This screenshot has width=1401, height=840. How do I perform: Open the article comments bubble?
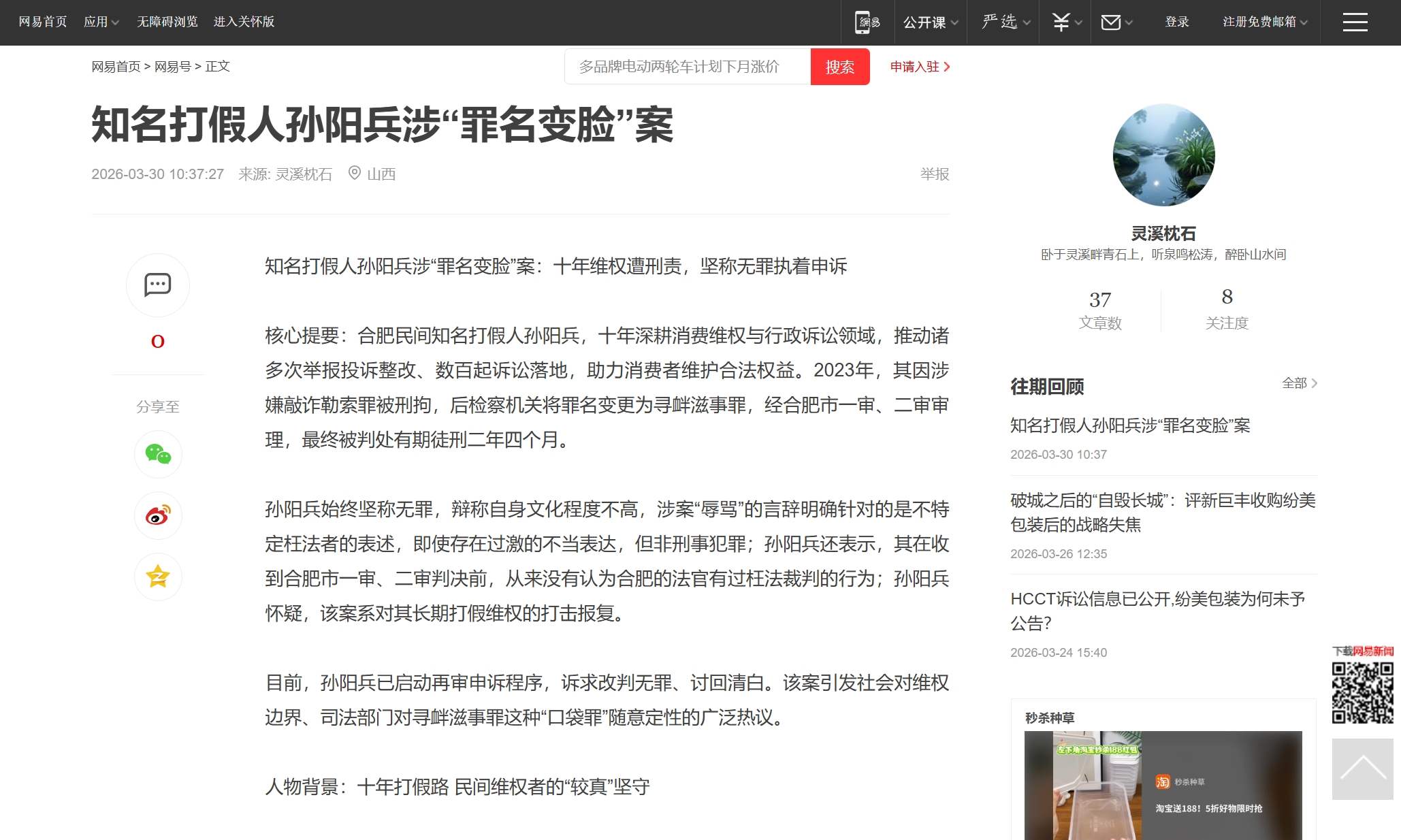(158, 285)
